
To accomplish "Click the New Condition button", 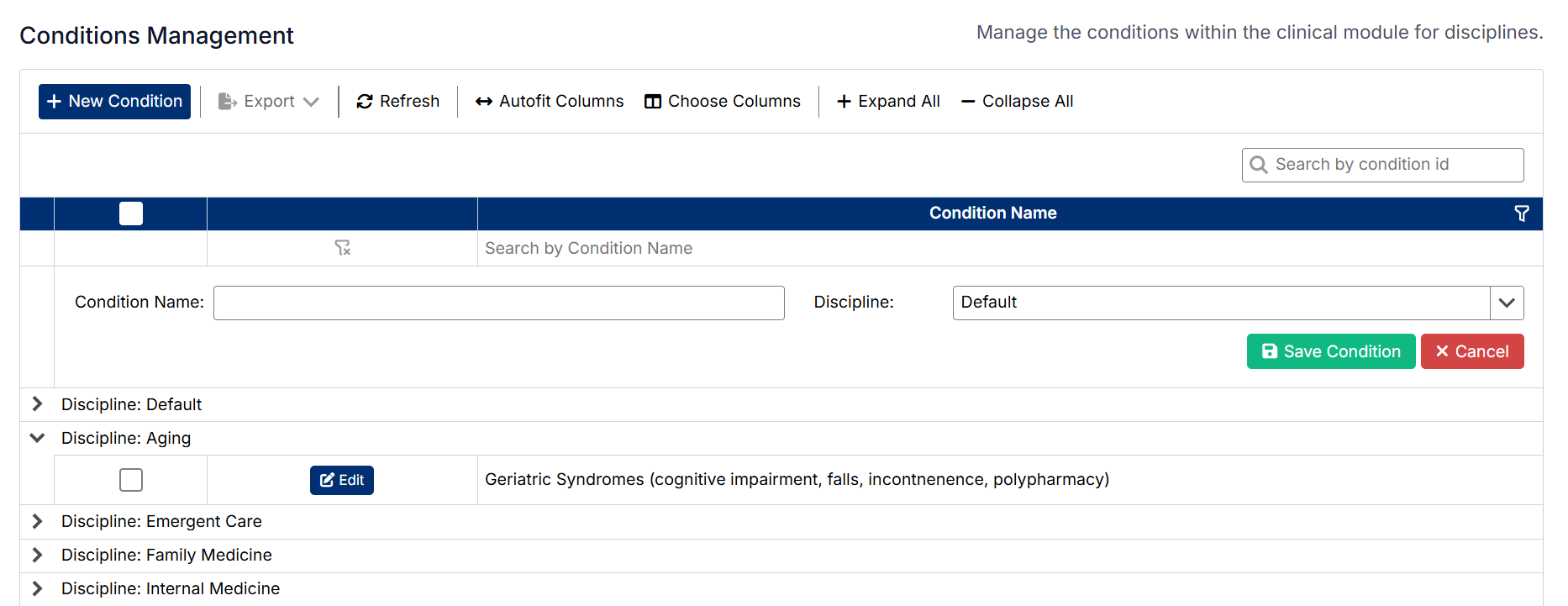I will coord(115,102).
